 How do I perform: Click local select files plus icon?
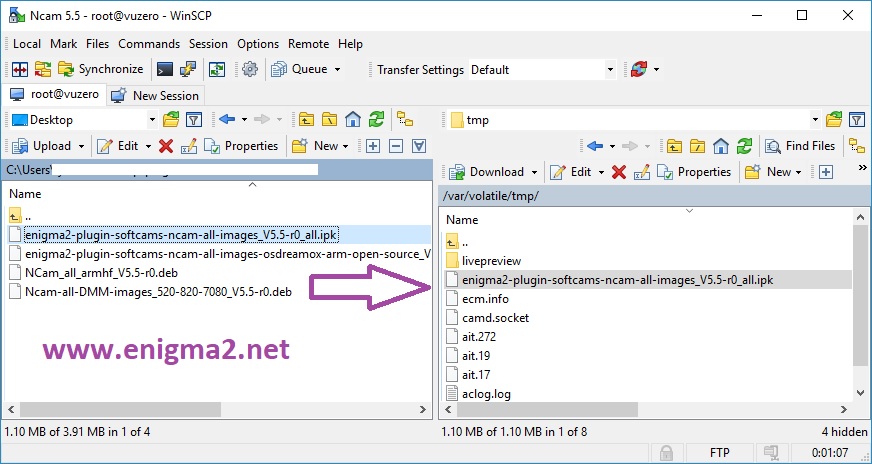[373, 146]
